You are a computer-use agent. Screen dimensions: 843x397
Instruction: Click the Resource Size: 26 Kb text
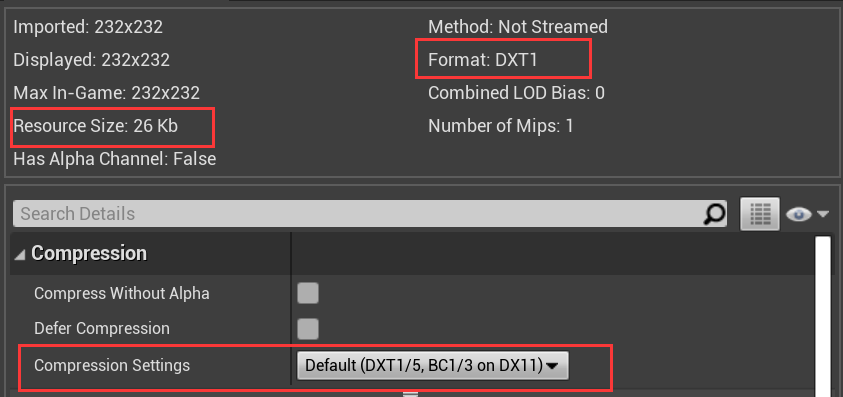96,126
